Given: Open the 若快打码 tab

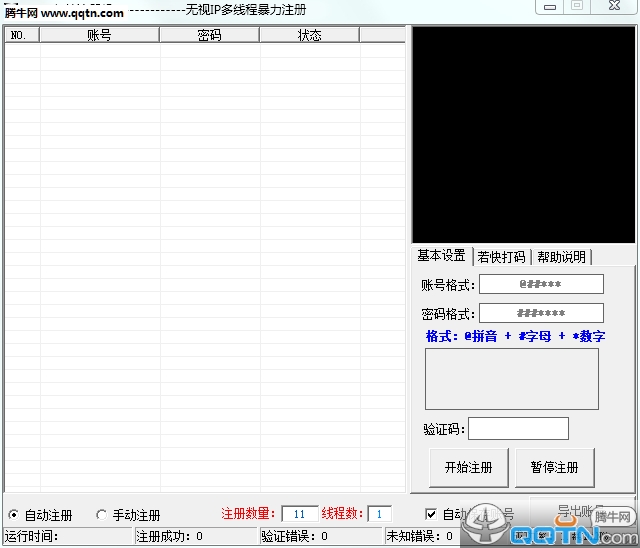Looking at the screenshot, I should [x=501, y=257].
